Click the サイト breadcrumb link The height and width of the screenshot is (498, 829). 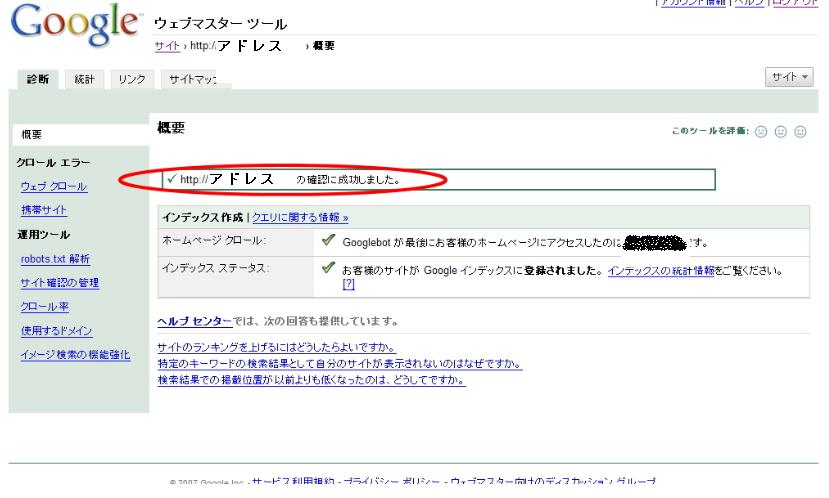[167, 46]
